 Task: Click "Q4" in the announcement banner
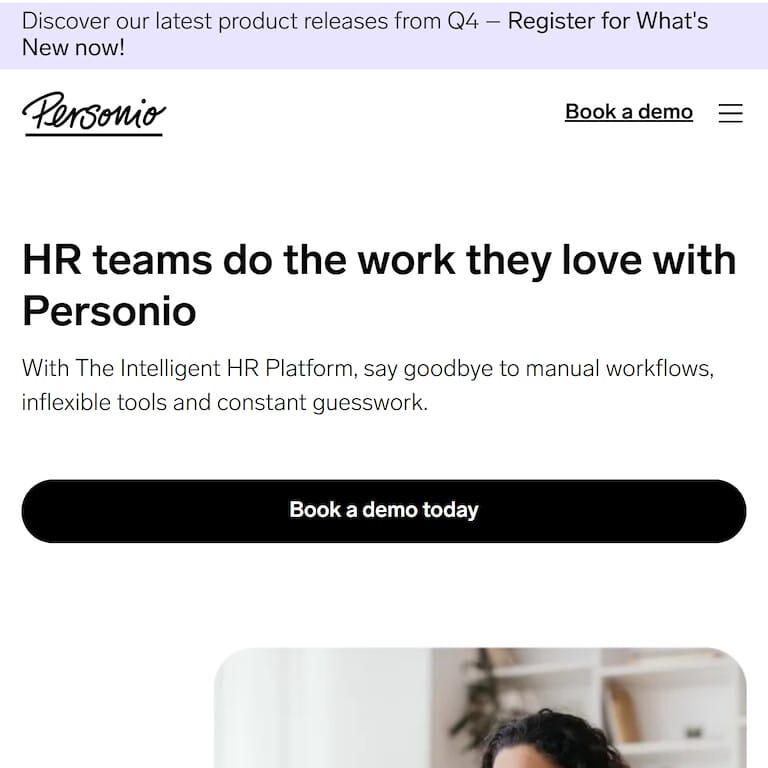(x=462, y=21)
